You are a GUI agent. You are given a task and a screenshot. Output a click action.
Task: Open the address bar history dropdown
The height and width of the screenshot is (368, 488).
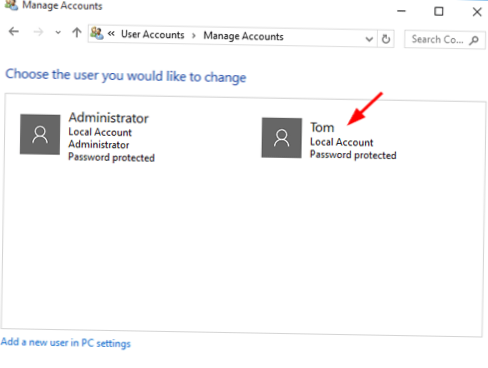point(369,39)
